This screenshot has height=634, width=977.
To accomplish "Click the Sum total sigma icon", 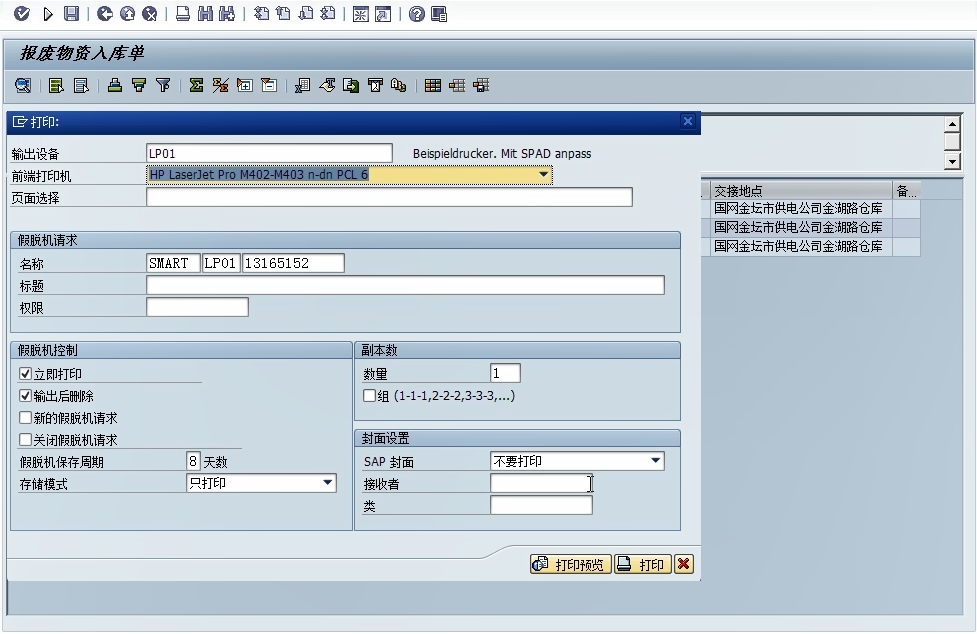I will click(196, 86).
